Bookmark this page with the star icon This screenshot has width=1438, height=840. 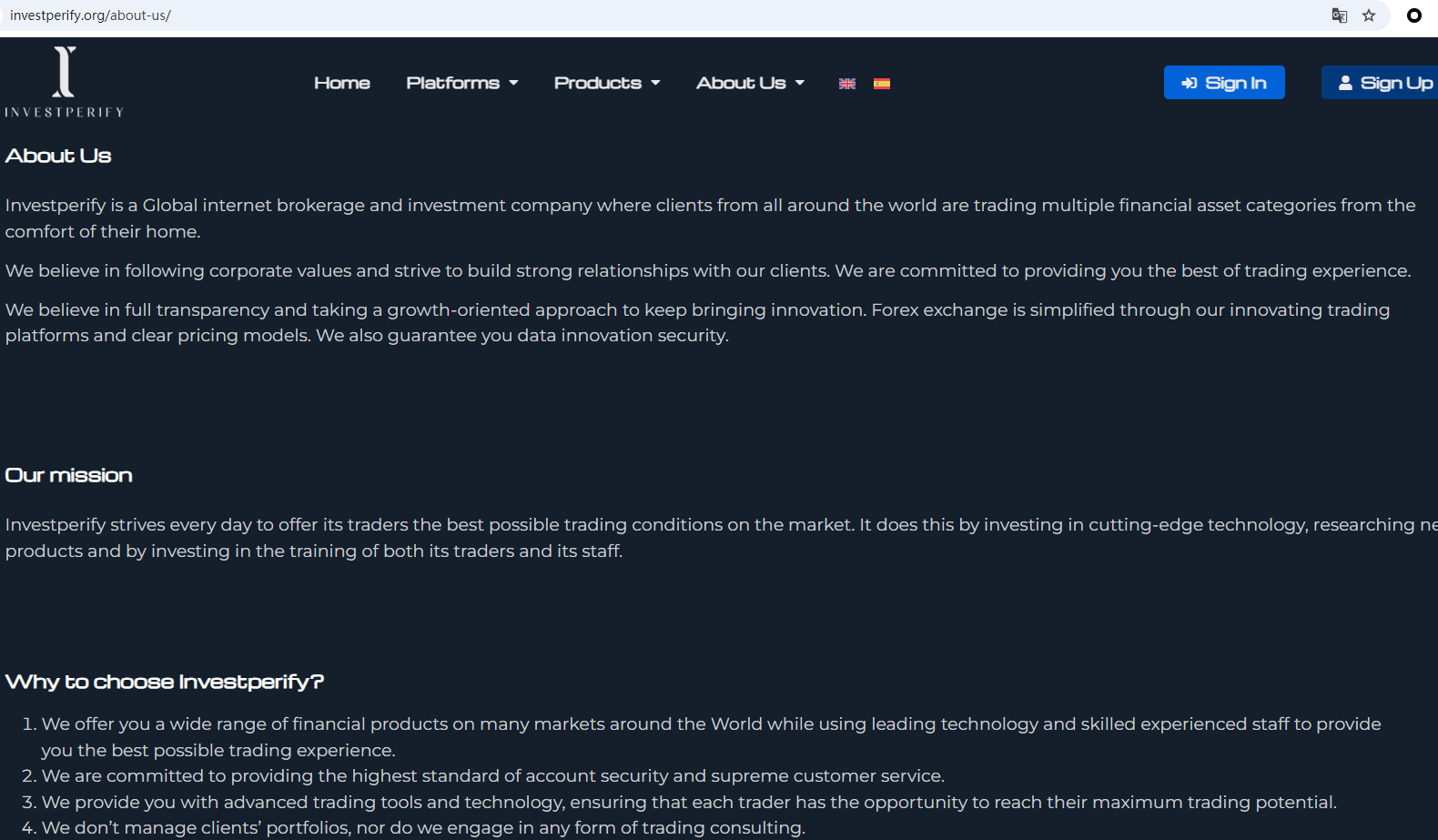click(x=1369, y=15)
